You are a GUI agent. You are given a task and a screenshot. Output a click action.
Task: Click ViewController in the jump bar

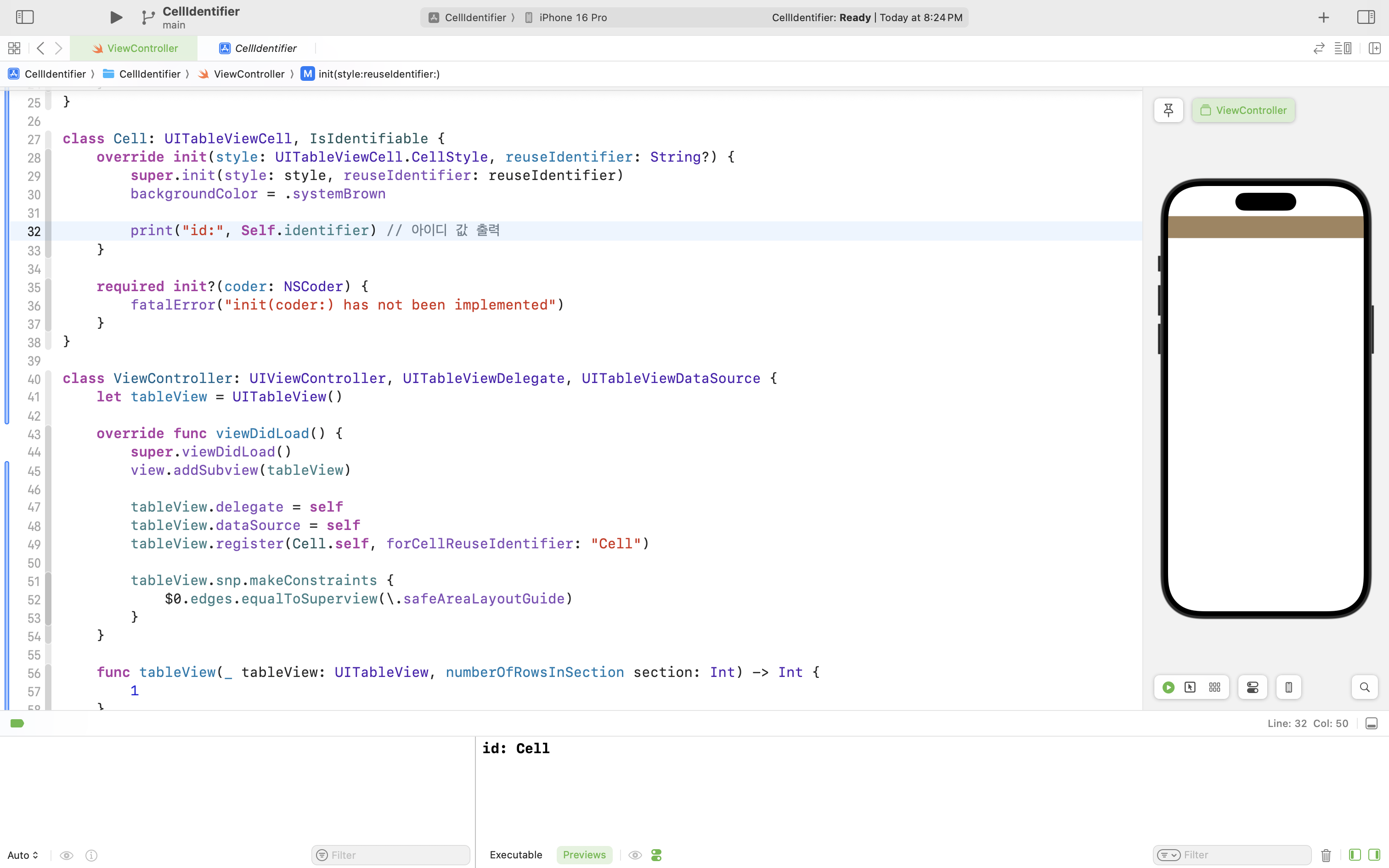click(248, 74)
